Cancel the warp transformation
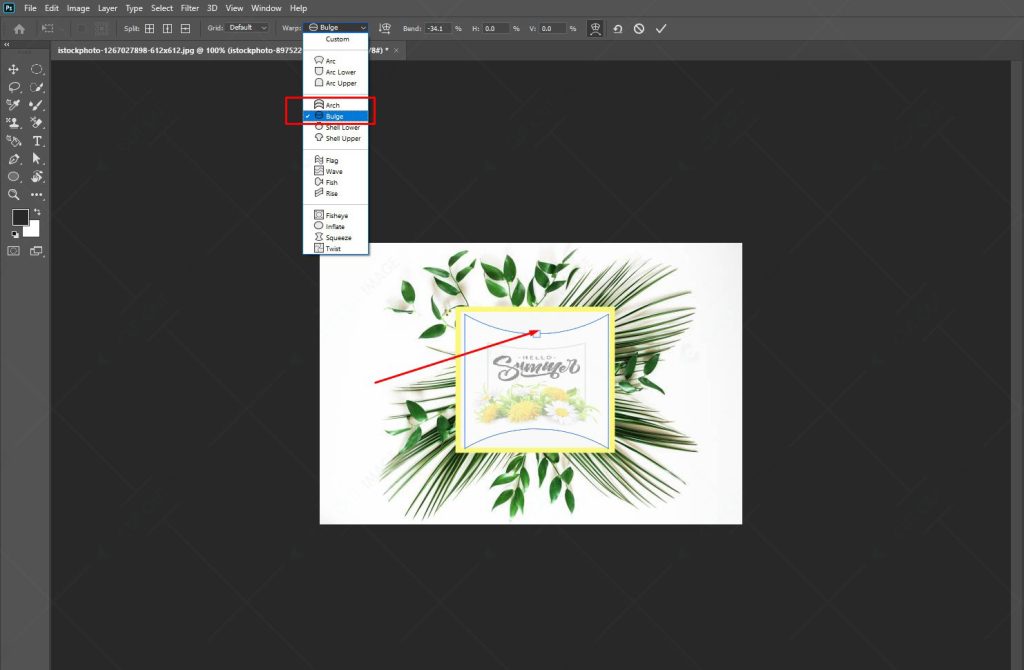This screenshot has width=1024, height=670. tap(638, 28)
